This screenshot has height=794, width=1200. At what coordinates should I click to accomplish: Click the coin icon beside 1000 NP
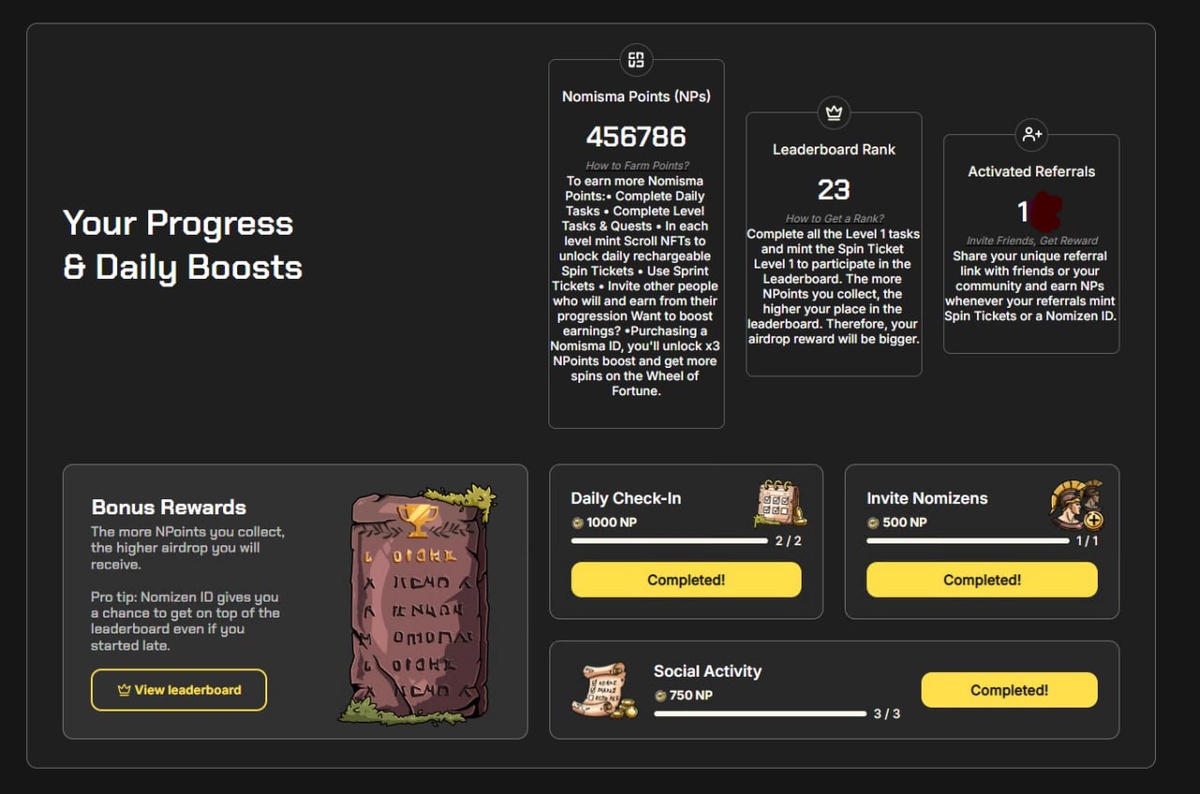577,523
